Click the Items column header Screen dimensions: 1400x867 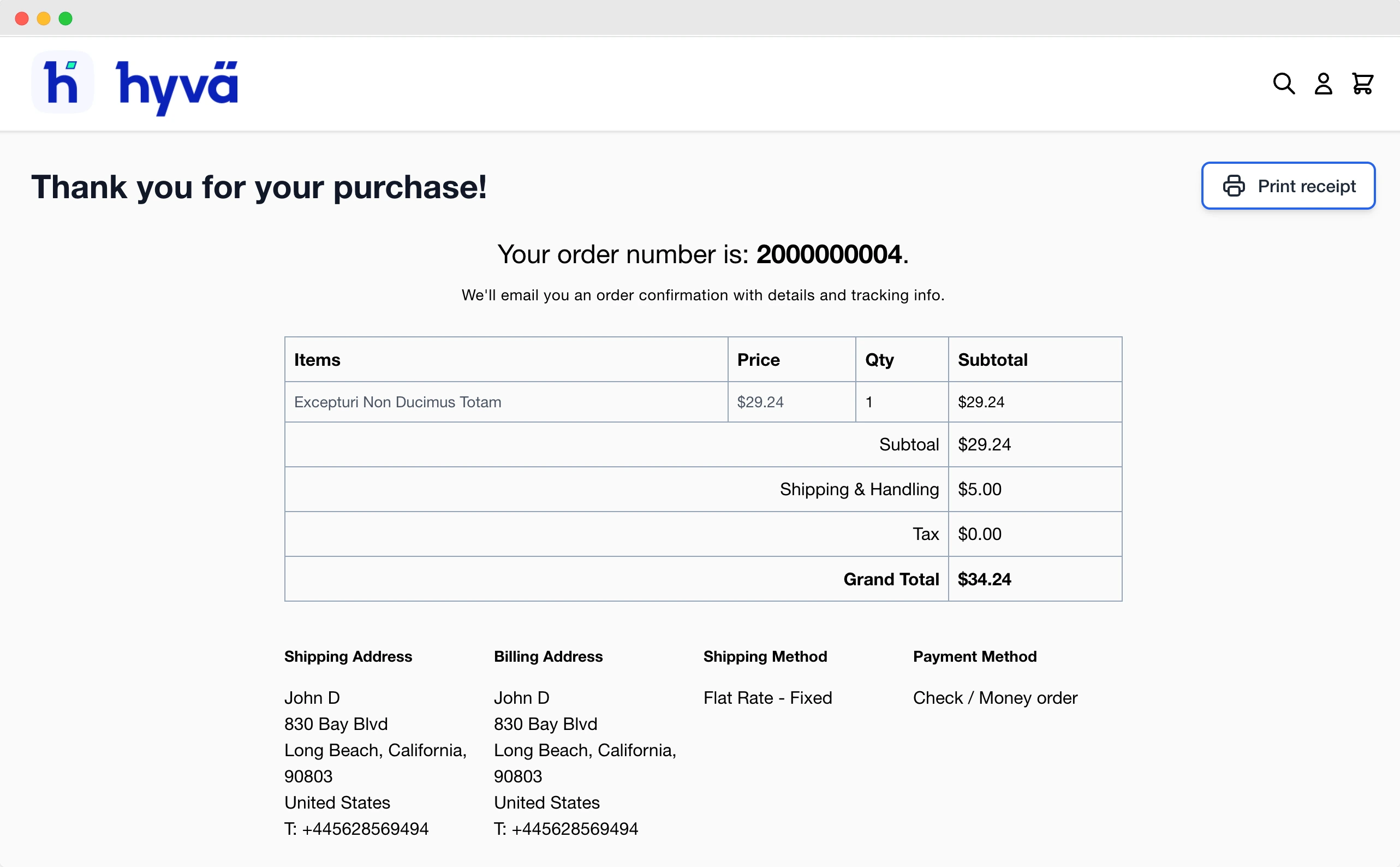317,360
